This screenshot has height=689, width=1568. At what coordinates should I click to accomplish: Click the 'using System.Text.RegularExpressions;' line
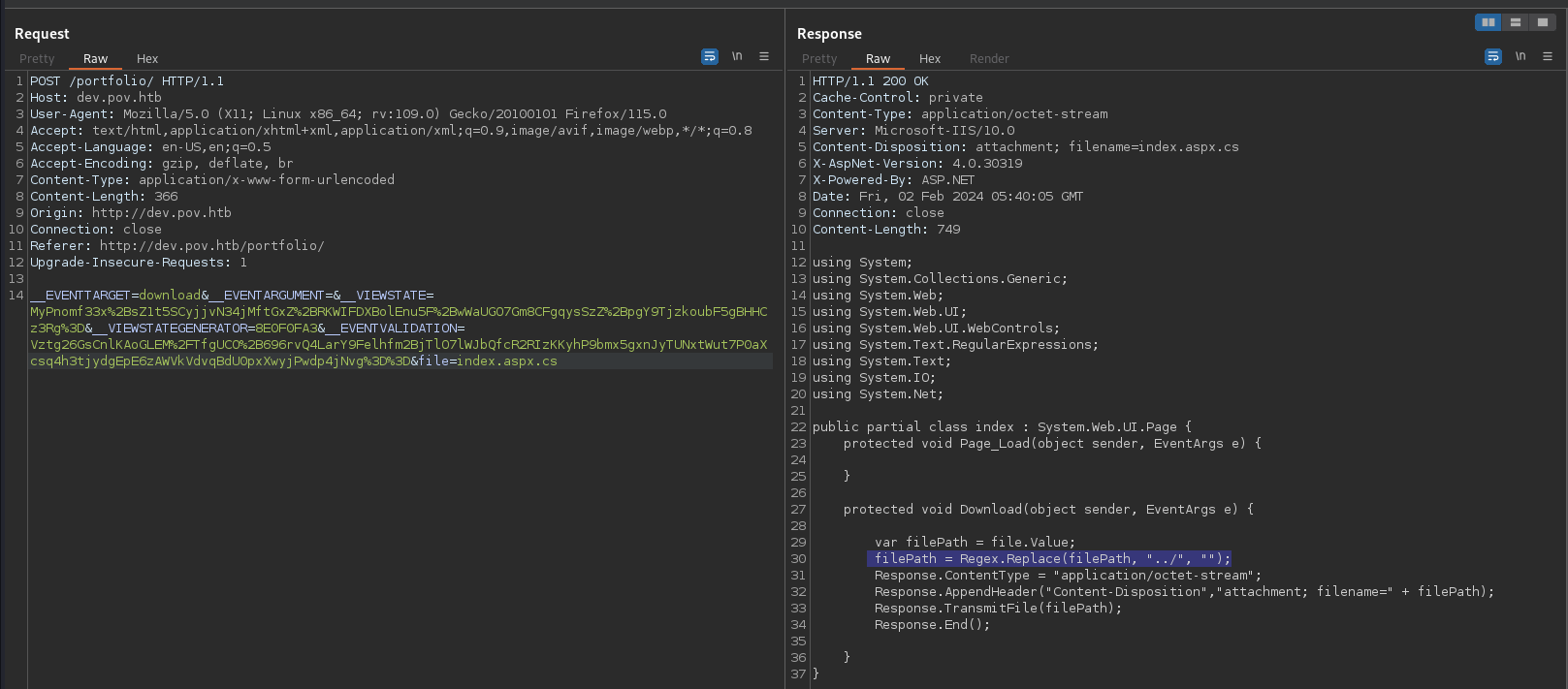956,345
